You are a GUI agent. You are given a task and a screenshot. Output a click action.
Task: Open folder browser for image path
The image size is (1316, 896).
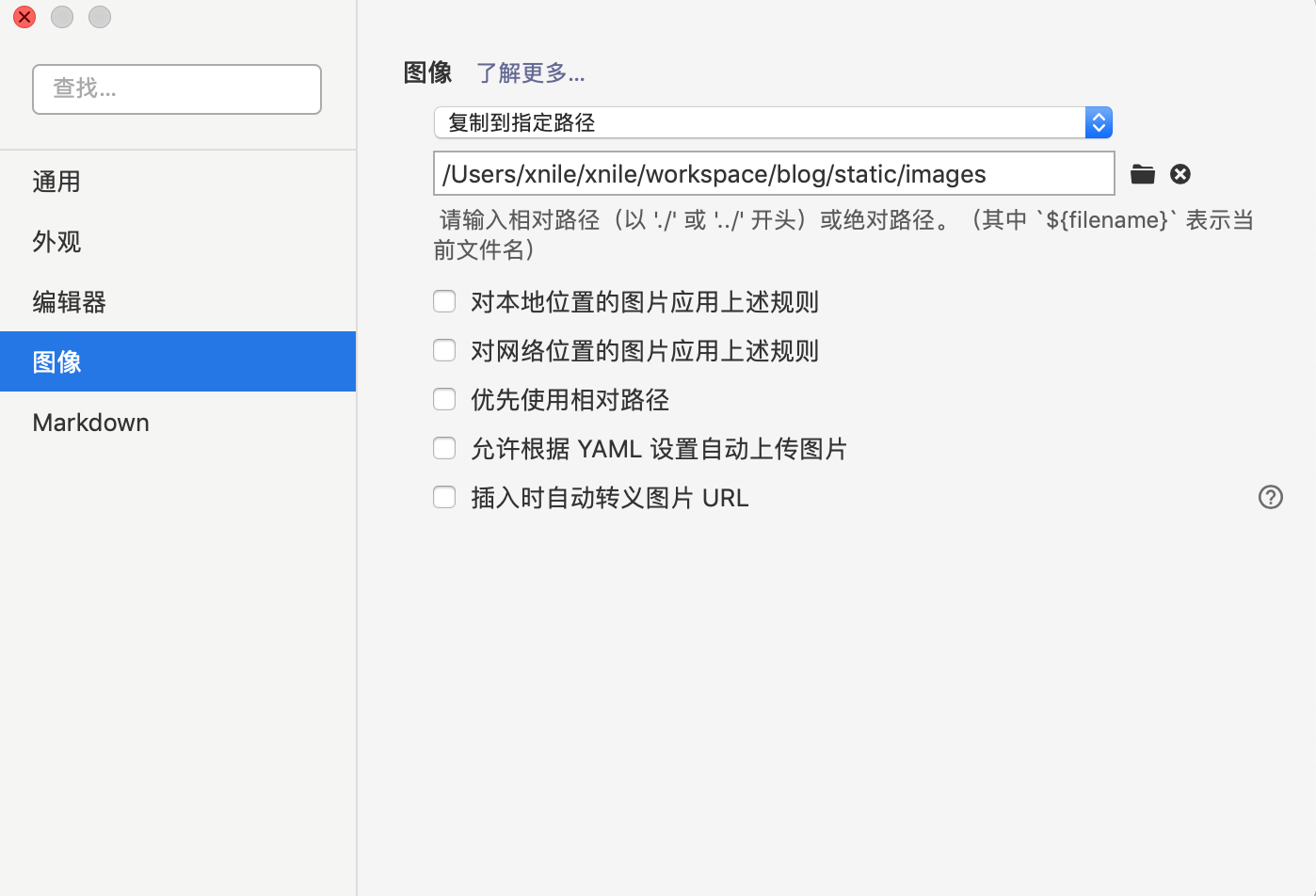[1142, 174]
